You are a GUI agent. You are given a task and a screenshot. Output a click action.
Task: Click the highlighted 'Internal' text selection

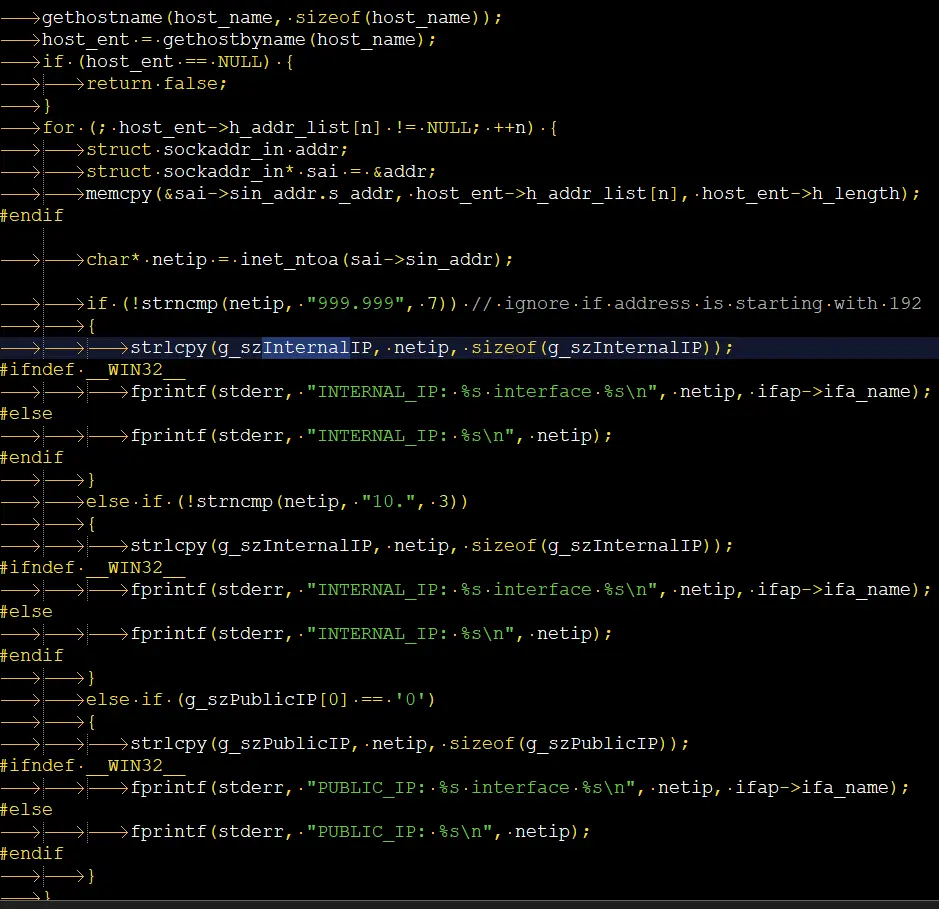pos(305,347)
